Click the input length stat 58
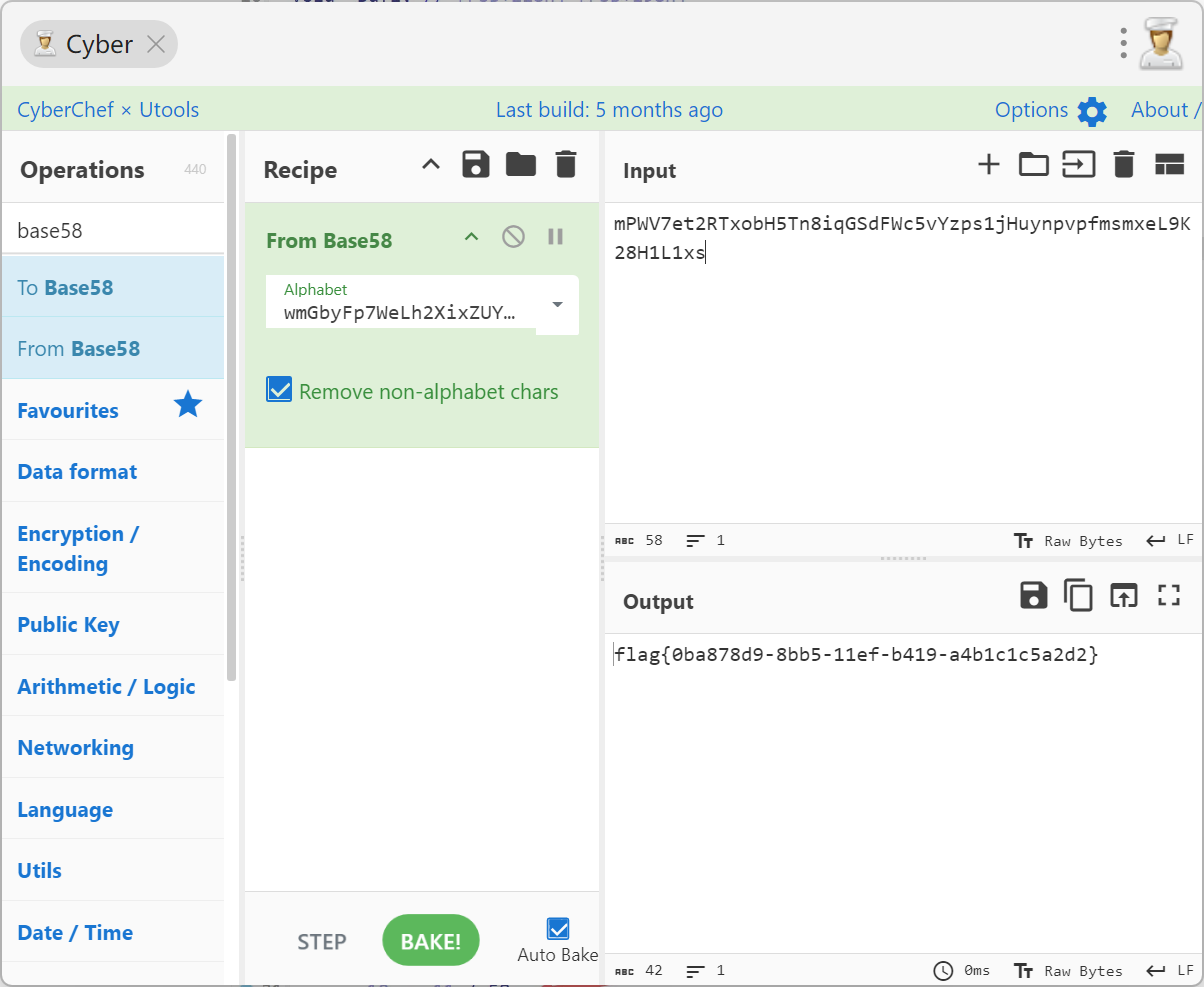Viewport: 1204px width, 987px height. 639,541
